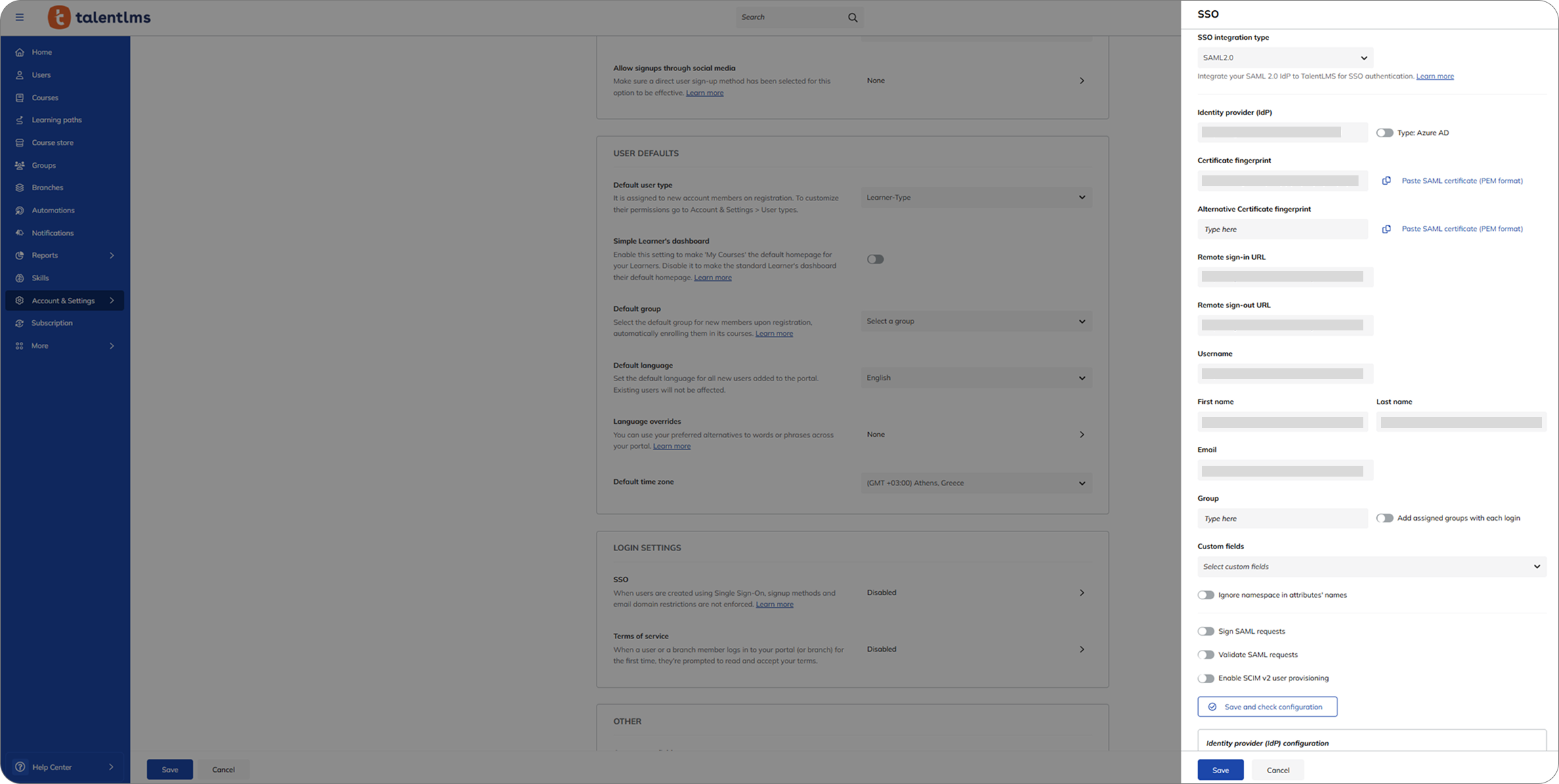Click the Skills icon in sidebar
This screenshot has width=1559, height=784.
pyautogui.click(x=20, y=278)
